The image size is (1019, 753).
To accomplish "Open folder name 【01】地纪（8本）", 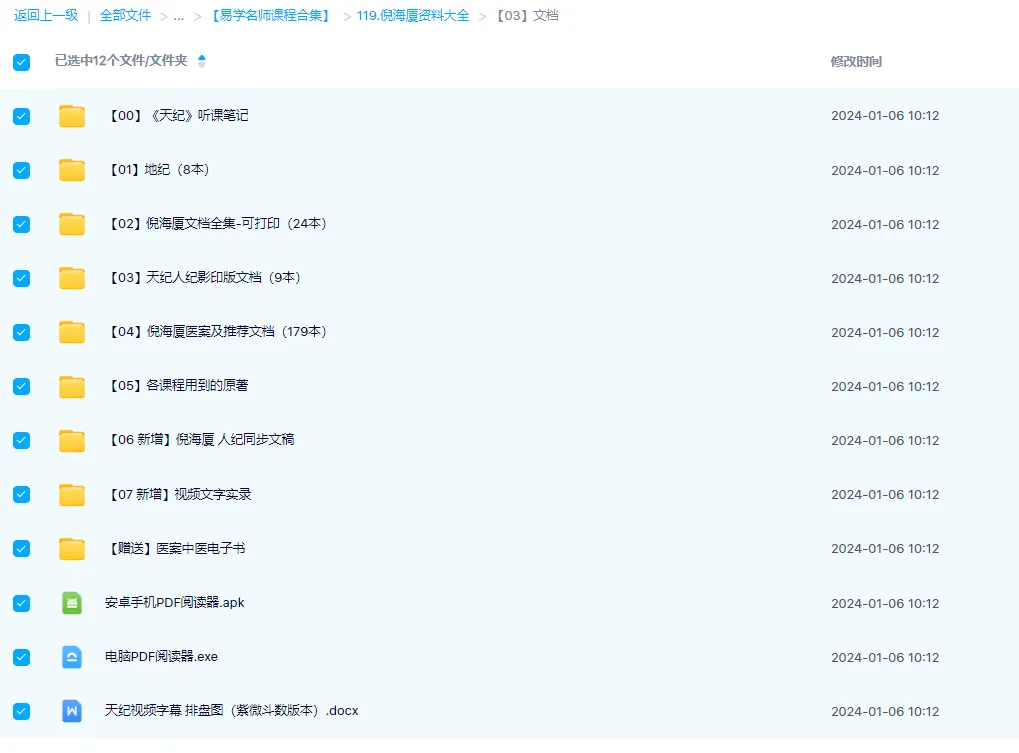I will (159, 170).
